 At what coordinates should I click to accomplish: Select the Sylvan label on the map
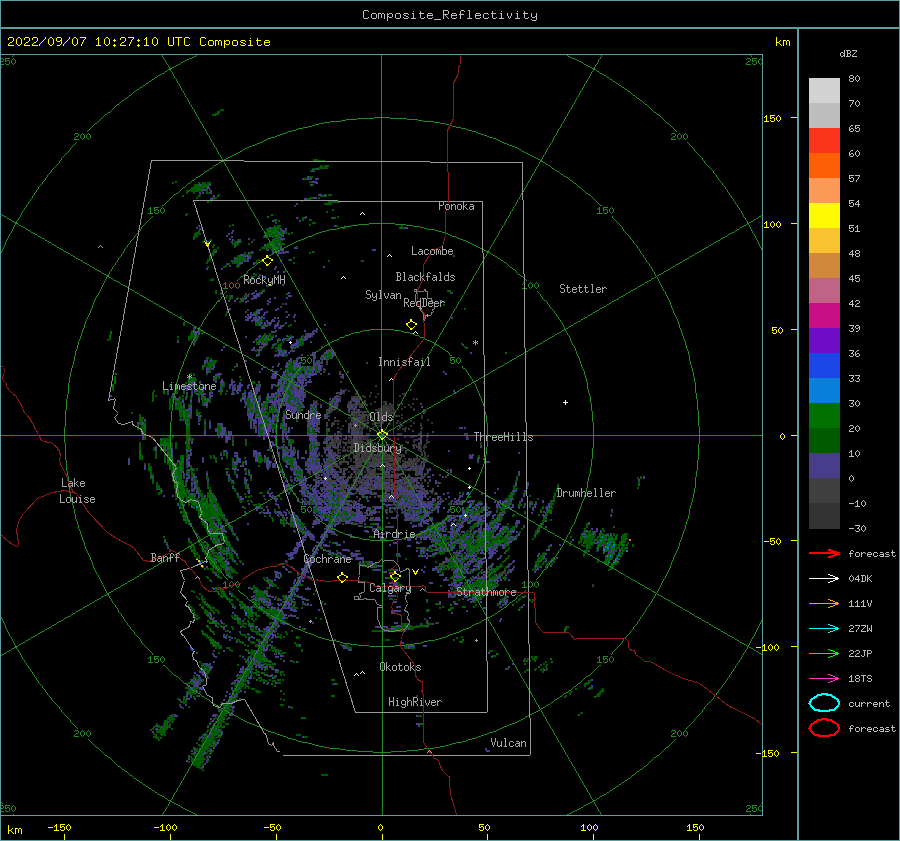coord(383,295)
